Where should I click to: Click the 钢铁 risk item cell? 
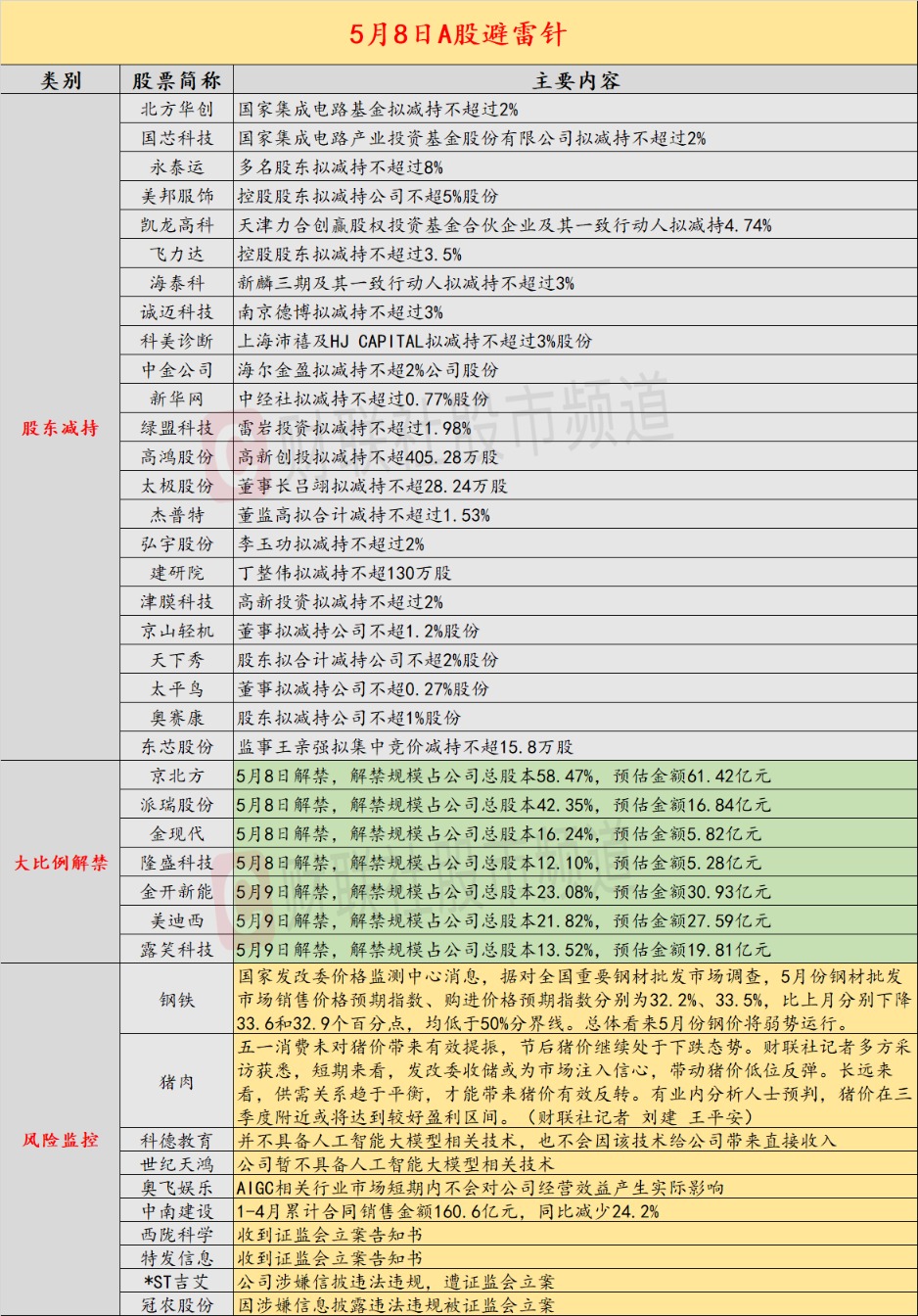[177, 1000]
